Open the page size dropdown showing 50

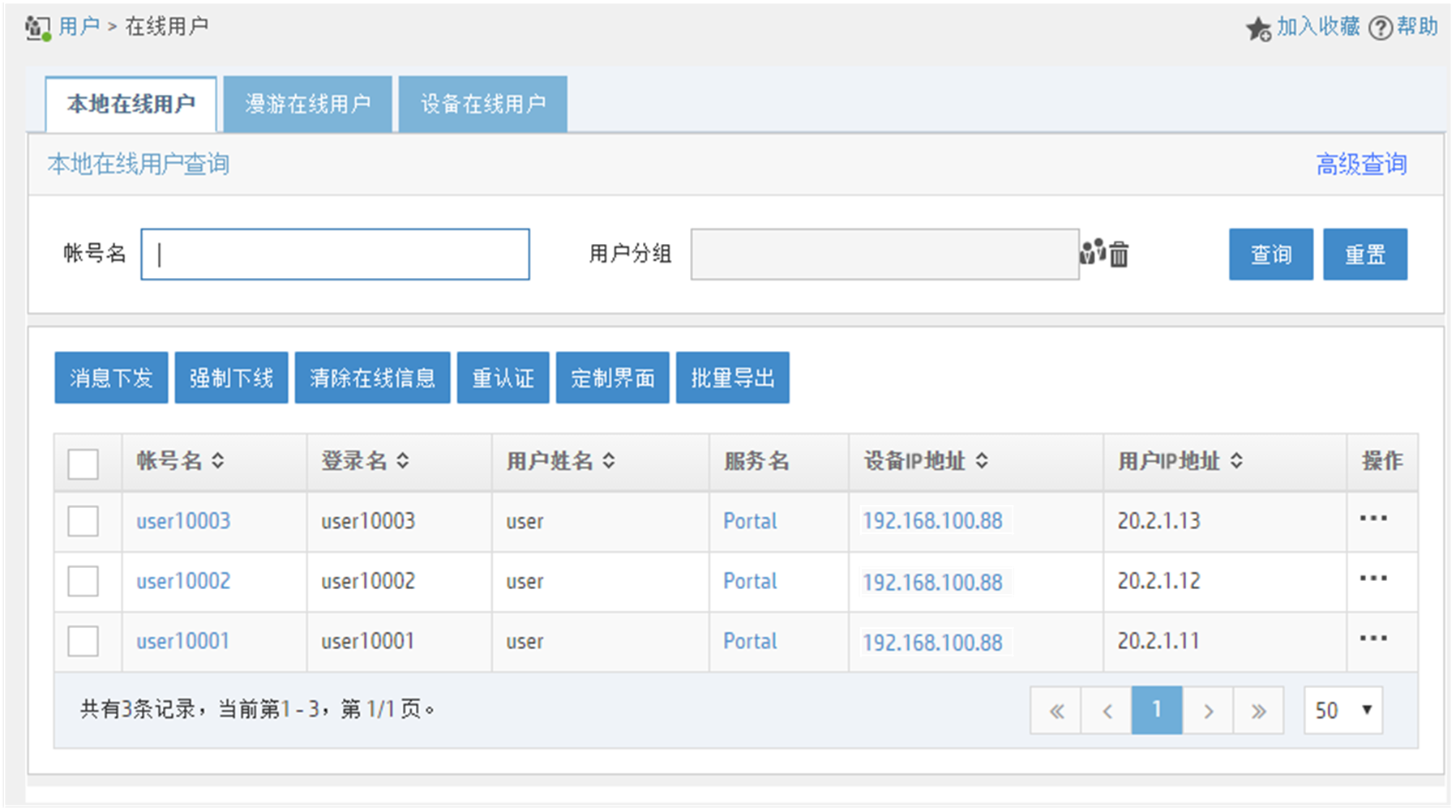(x=1343, y=711)
